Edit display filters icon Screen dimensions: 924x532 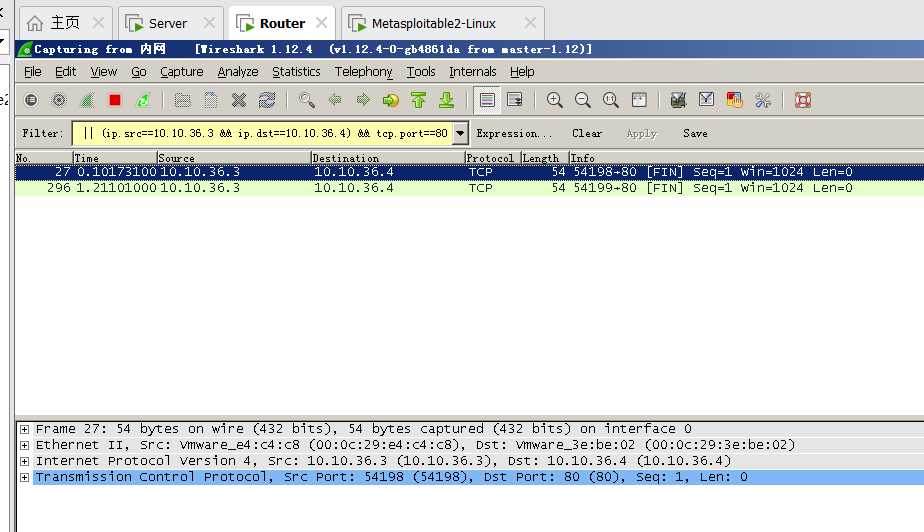707,100
